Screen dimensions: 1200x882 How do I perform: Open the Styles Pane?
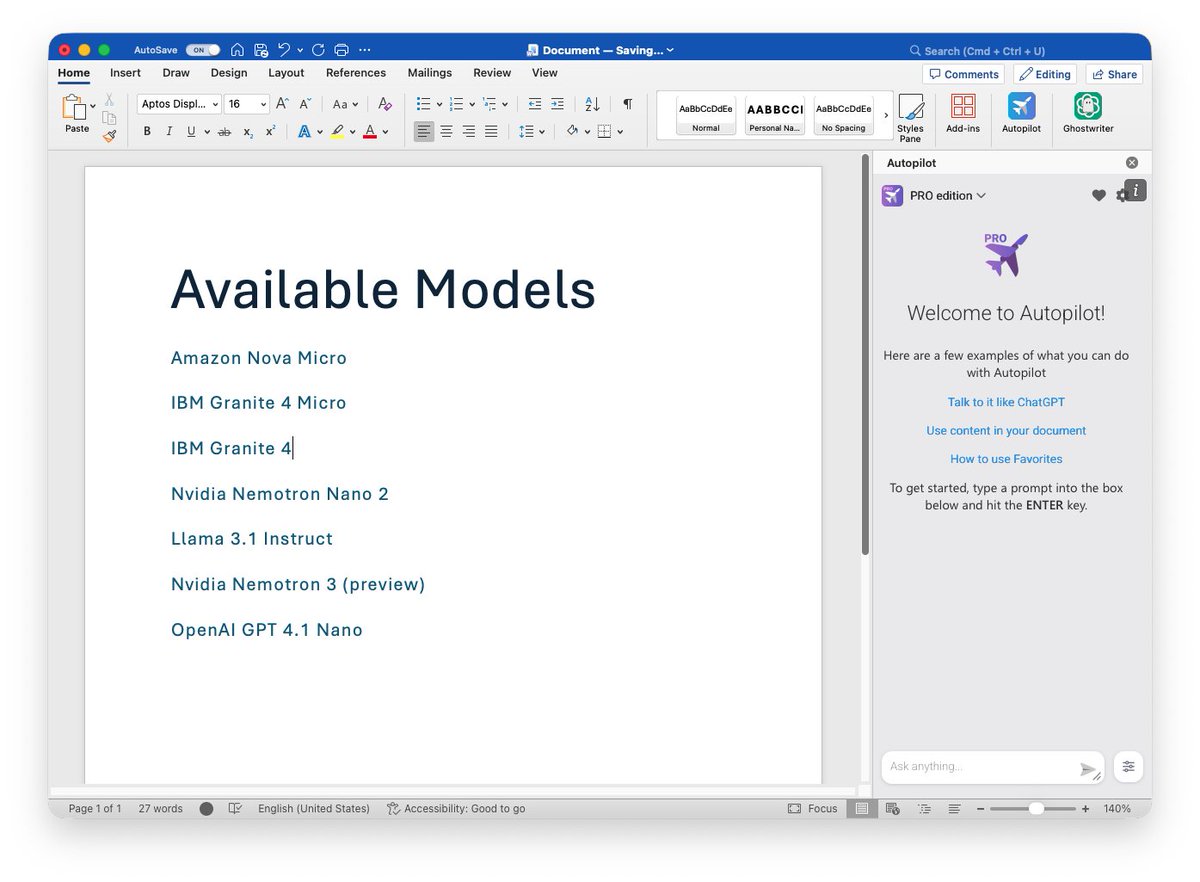point(910,118)
